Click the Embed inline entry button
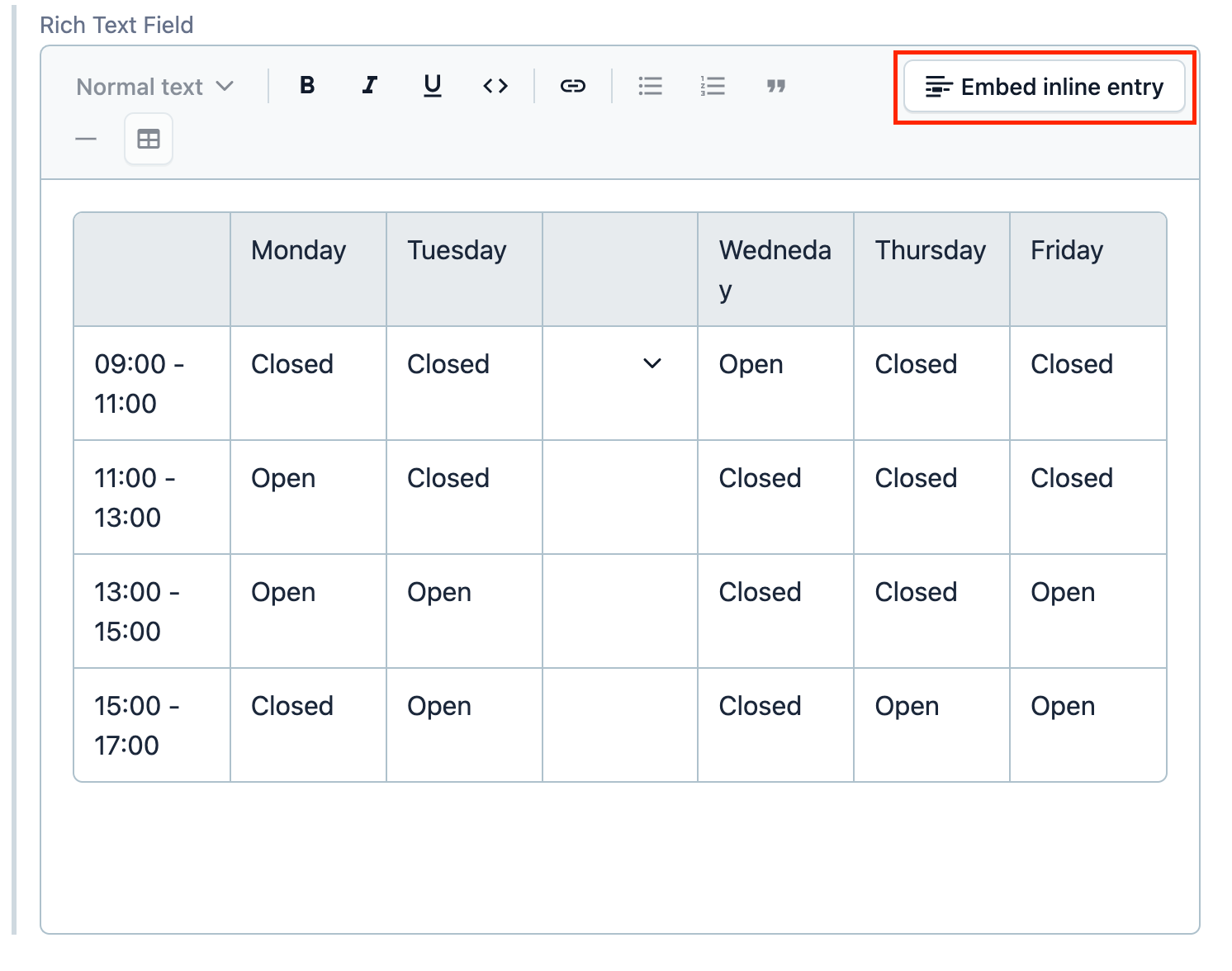Viewport: 1232px width, 971px height. pos(1045,86)
